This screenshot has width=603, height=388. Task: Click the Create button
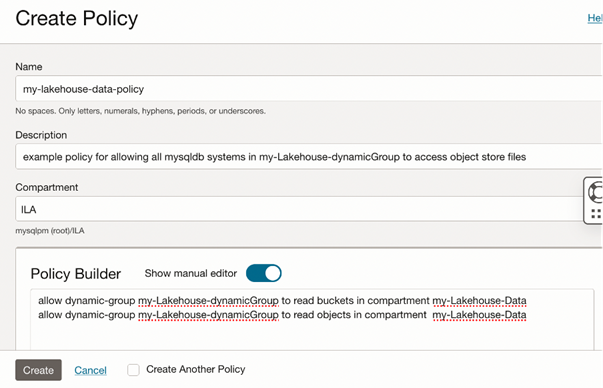click(38, 370)
